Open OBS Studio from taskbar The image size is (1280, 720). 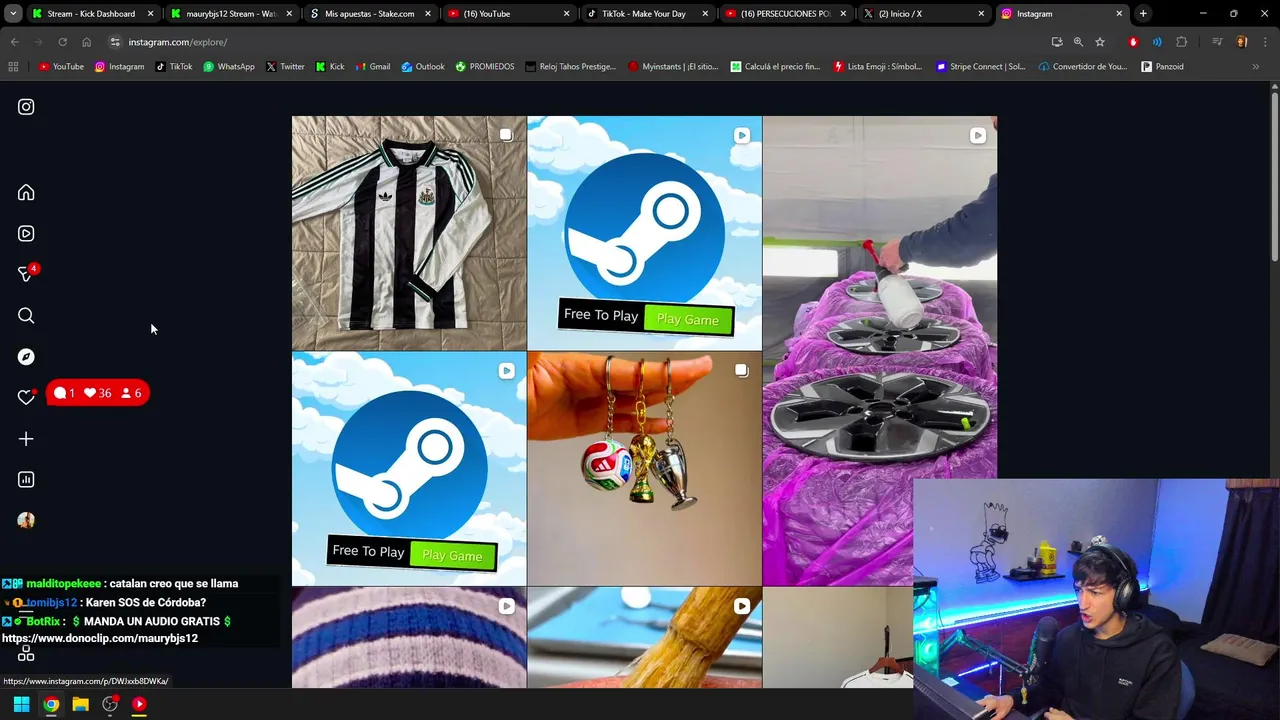coord(110,704)
